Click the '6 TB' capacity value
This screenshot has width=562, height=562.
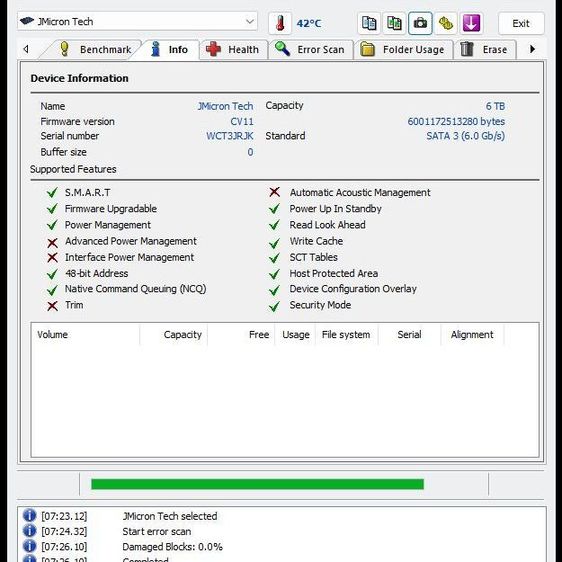(x=495, y=106)
